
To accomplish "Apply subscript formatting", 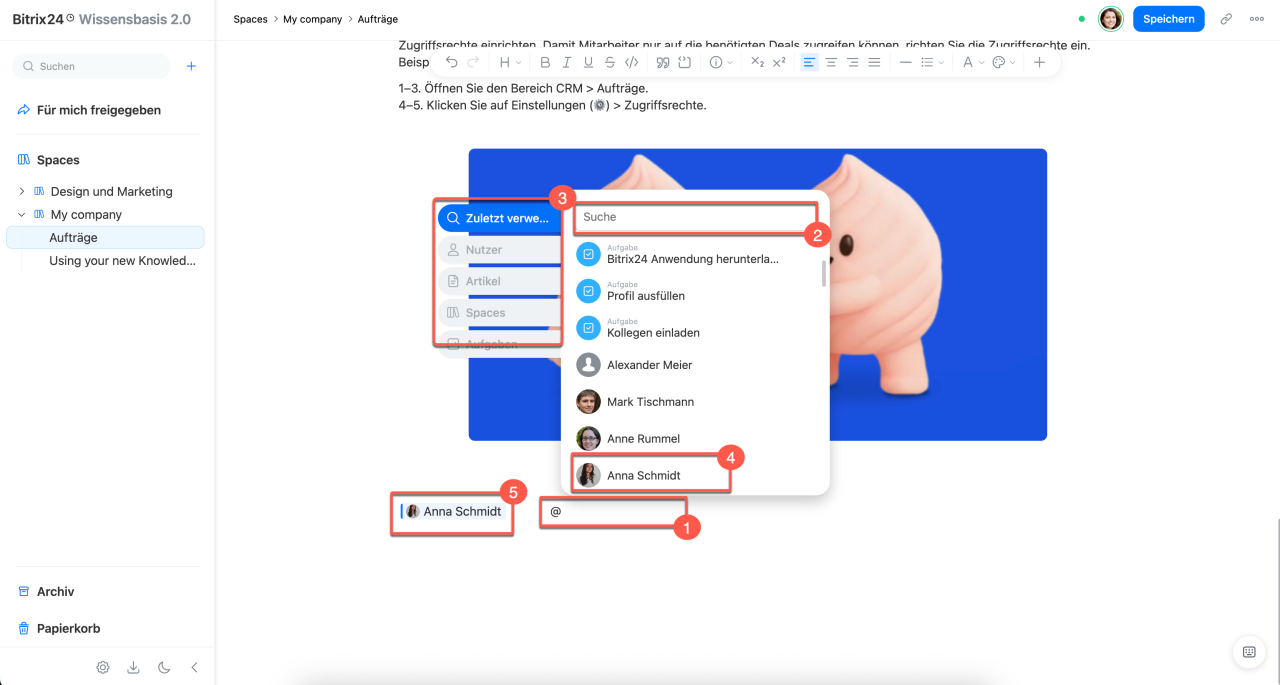I will 757,62.
